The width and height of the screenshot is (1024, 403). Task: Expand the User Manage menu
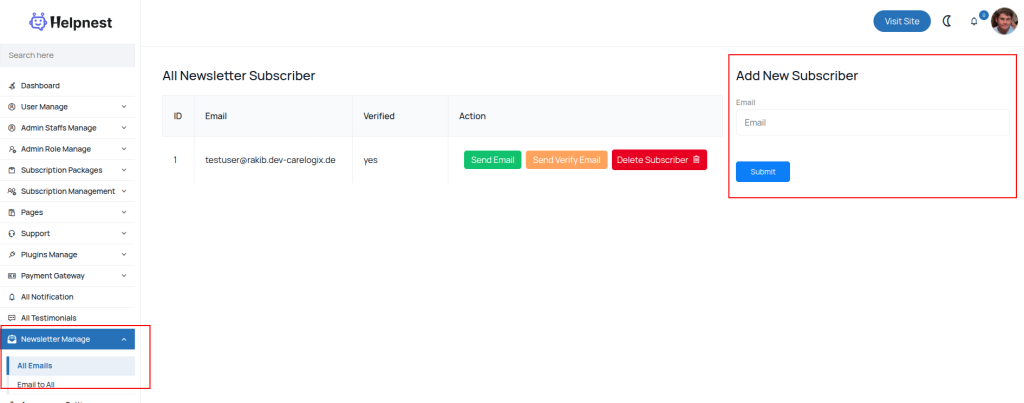point(124,107)
